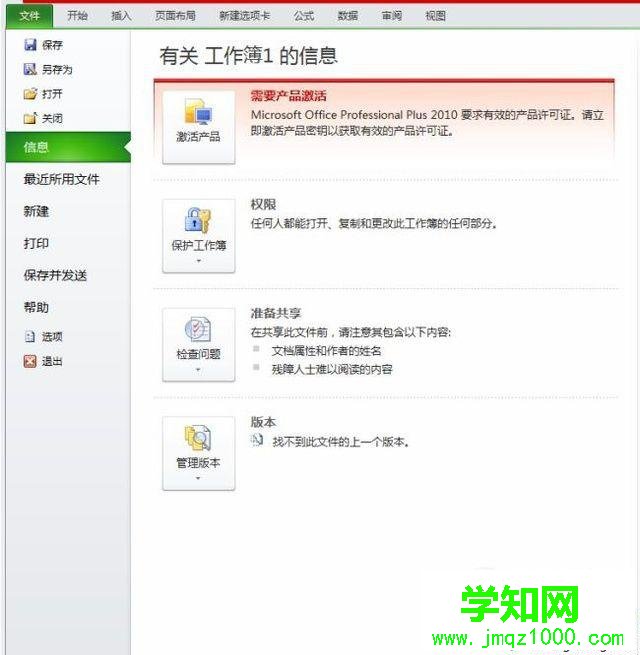Click the text 文档属性和作者的姓名
The height and width of the screenshot is (655, 640).
click(x=327, y=351)
